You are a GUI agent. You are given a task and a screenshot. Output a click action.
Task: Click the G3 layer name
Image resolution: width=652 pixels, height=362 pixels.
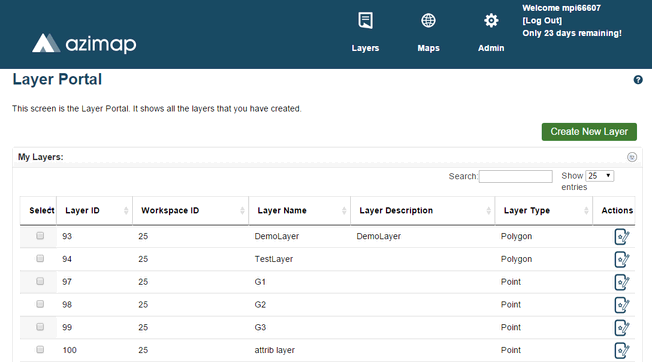tap(260, 328)
